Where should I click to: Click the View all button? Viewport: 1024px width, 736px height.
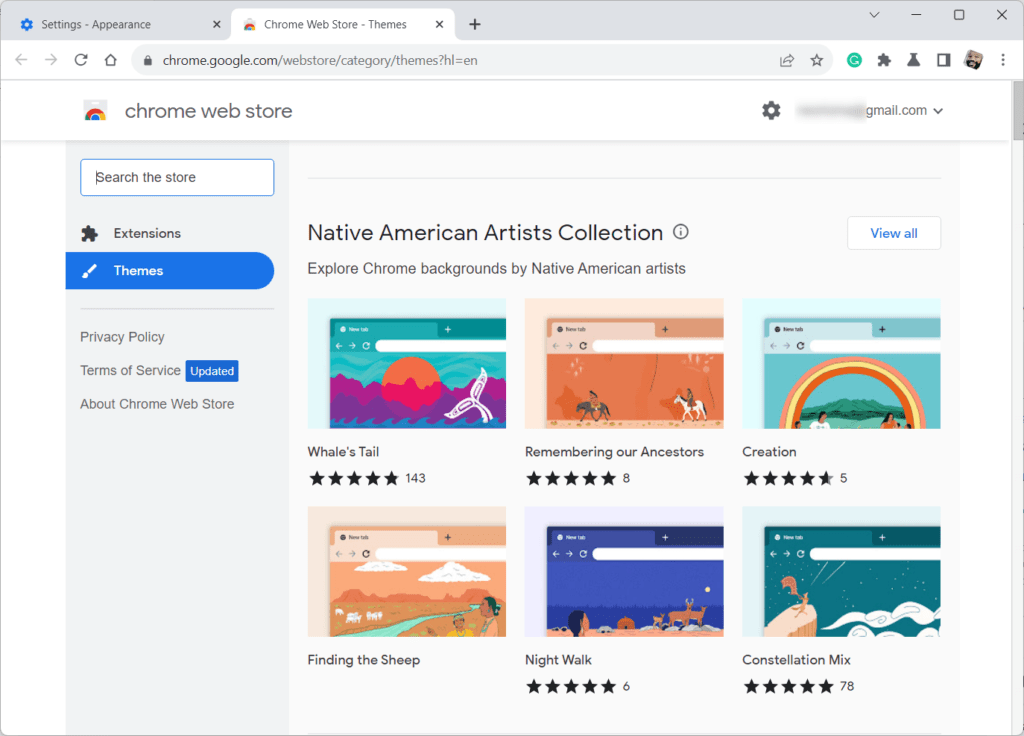(893, 232)
